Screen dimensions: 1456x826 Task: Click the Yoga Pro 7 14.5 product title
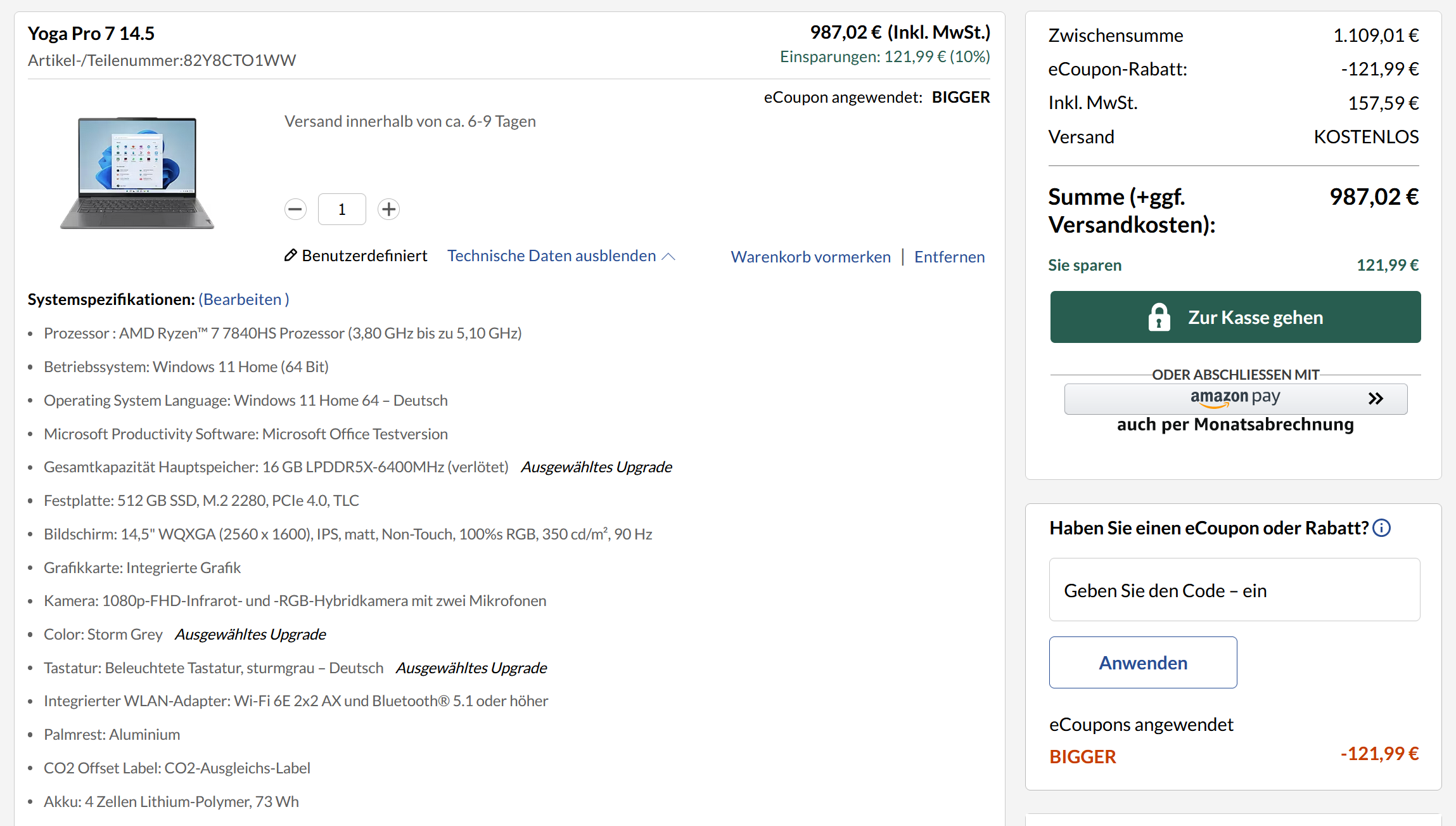[91, 32]
